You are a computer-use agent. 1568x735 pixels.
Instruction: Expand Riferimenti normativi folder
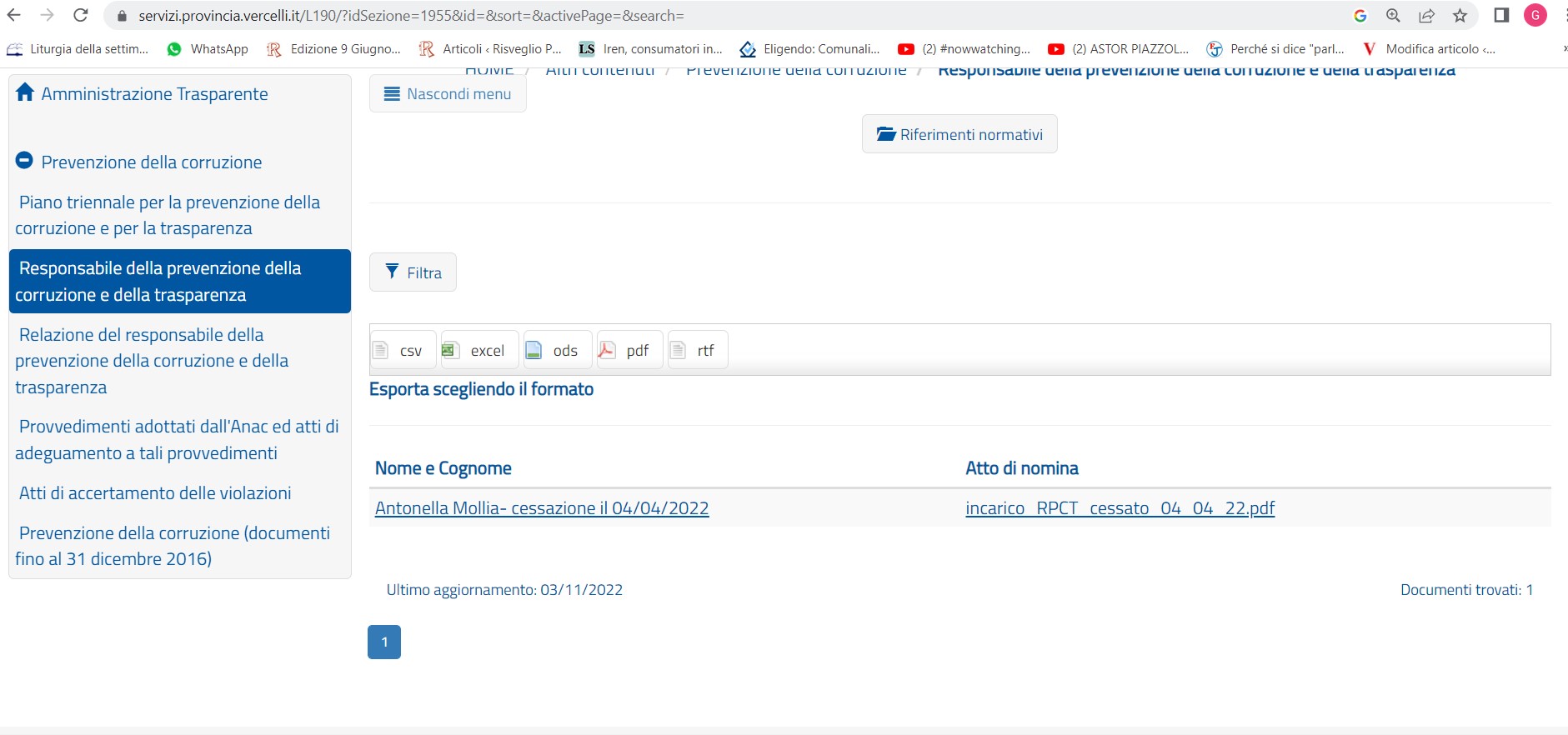pos(959,134)
